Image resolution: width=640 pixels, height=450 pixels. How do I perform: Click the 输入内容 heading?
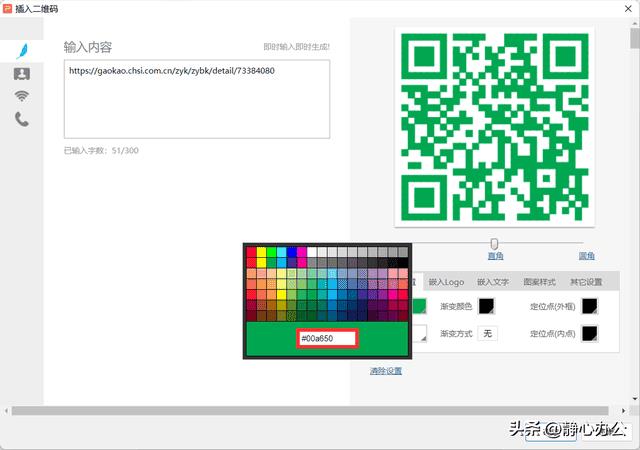88,47
